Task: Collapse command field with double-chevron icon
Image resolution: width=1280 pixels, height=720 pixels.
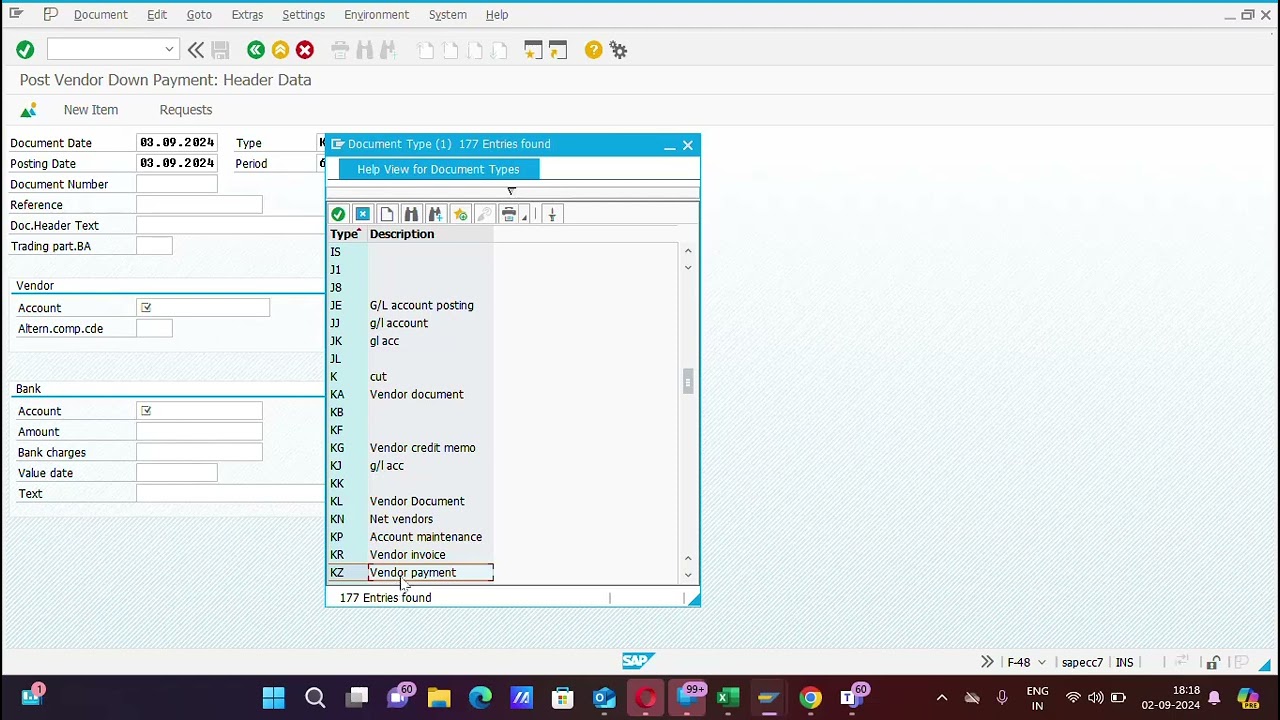Action: click(196, 49)
